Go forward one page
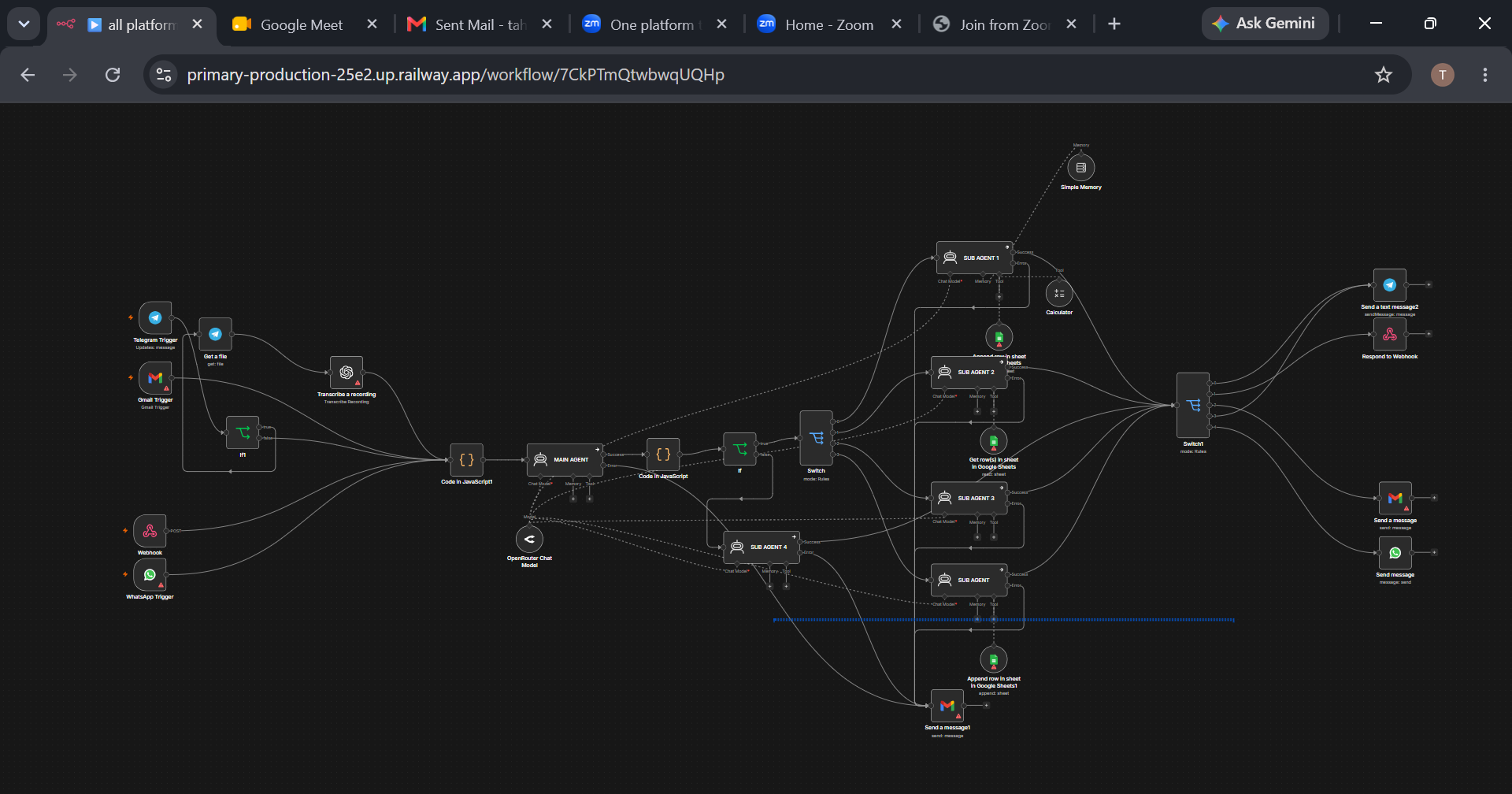 (70, 75)
